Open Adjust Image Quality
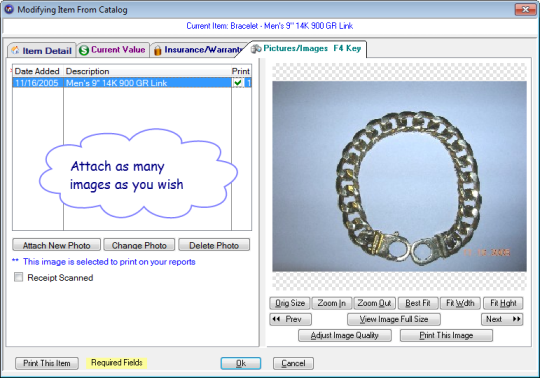 click(x=345, y=335)
